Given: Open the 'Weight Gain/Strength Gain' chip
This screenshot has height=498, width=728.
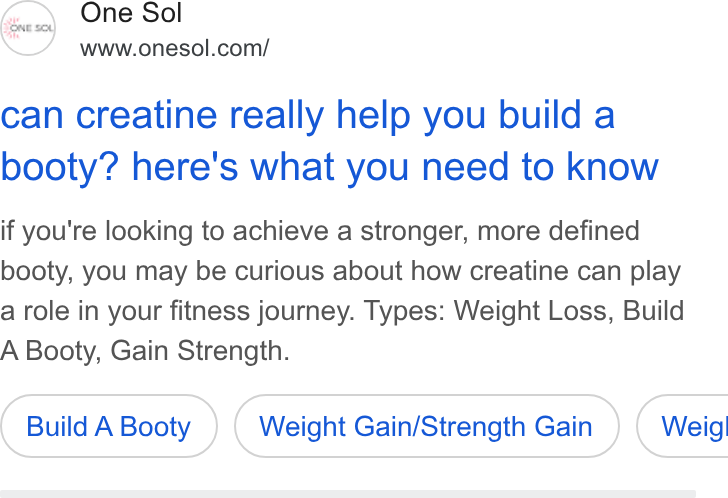Looking at the screenshot, I should [426, 426].
